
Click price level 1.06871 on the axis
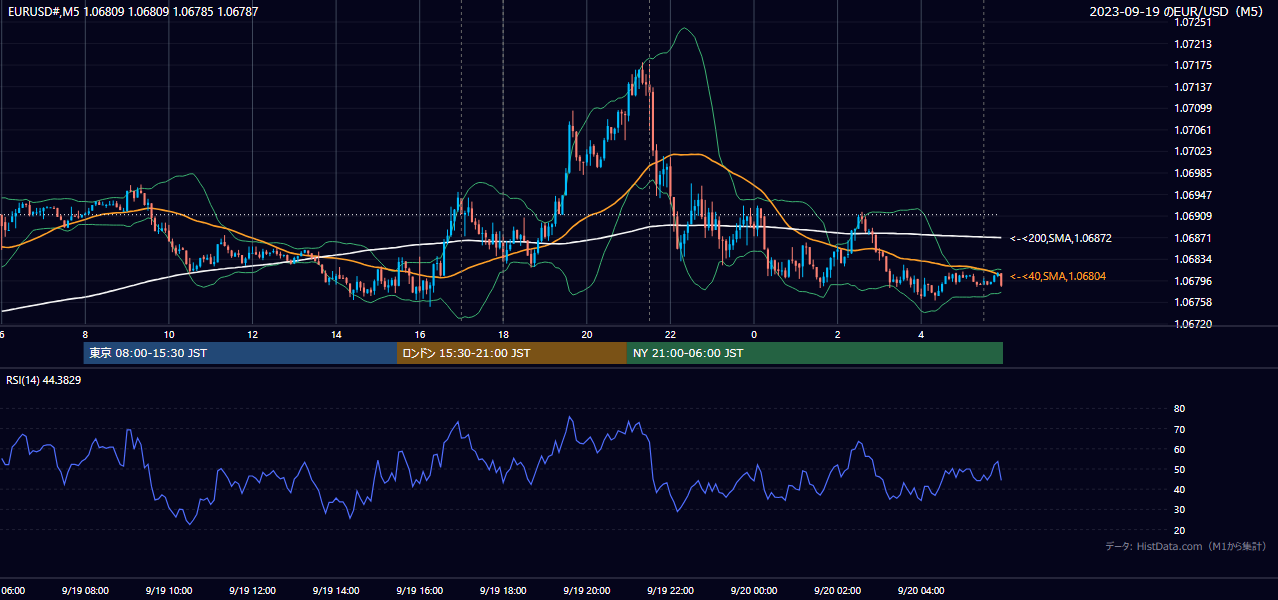[1192, 238]
